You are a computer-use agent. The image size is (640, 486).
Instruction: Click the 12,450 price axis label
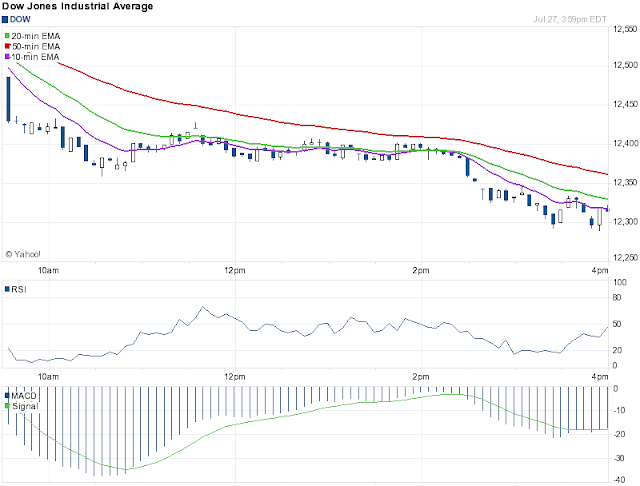[x=625, y=104]
